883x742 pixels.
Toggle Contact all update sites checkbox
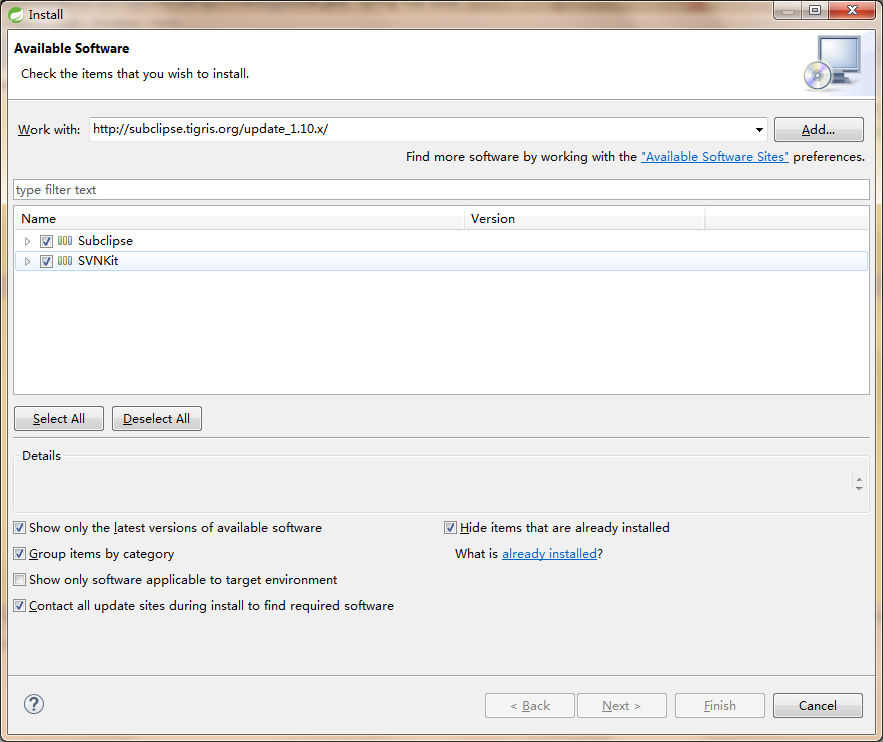(20, 606)
